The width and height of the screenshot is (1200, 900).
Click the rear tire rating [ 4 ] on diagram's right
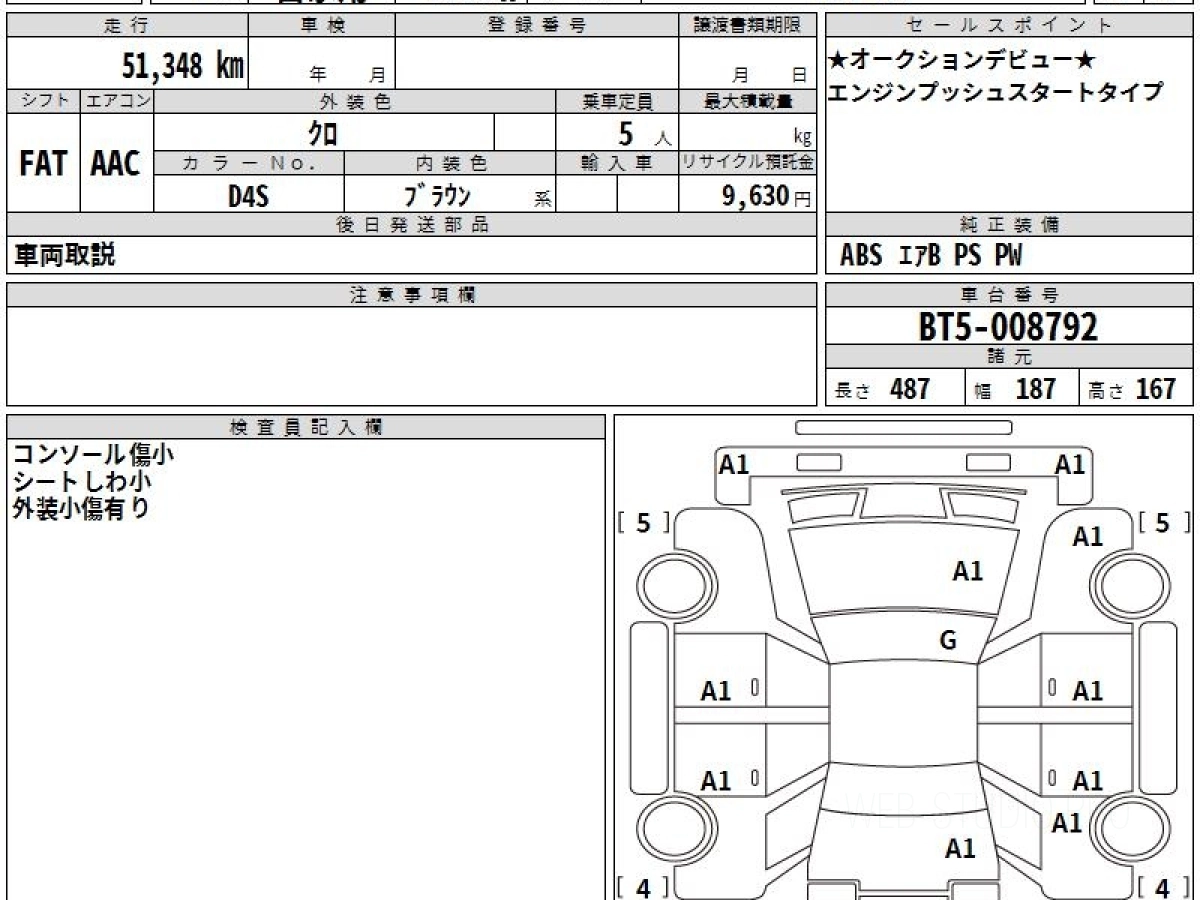pos(1162,886)
